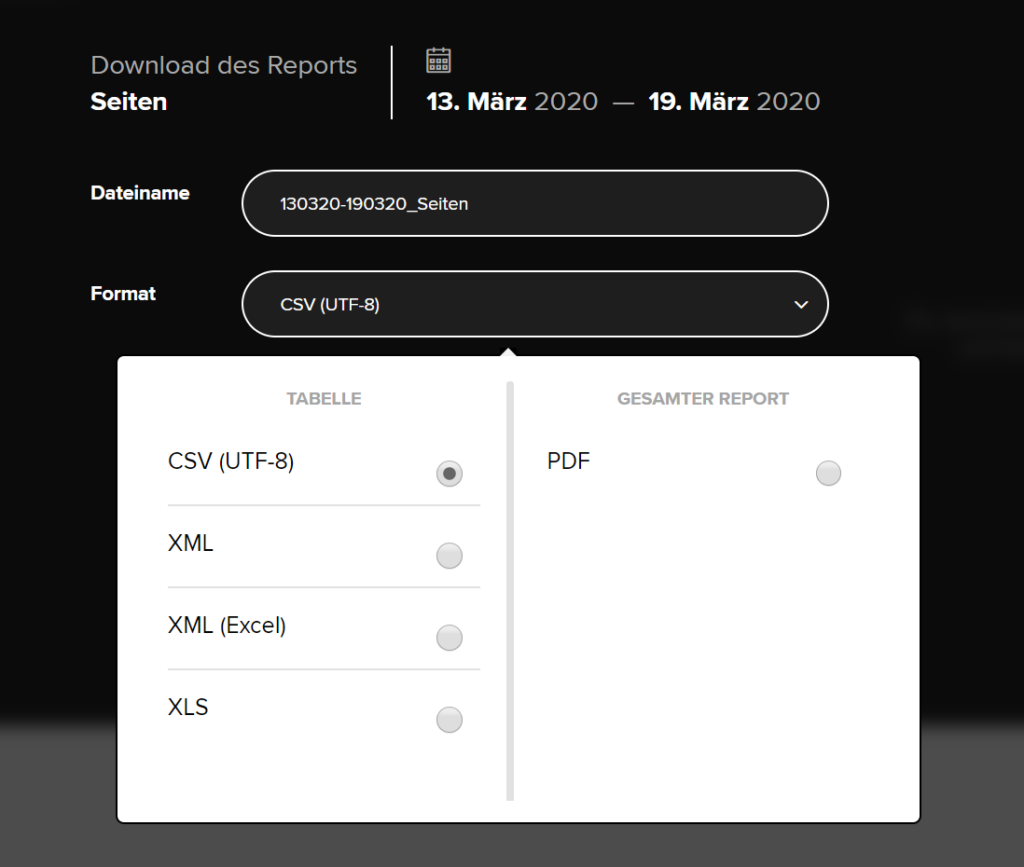Screen dimensions: 1024x867
Task: Select the XML radio button
Action: [449, 556]
